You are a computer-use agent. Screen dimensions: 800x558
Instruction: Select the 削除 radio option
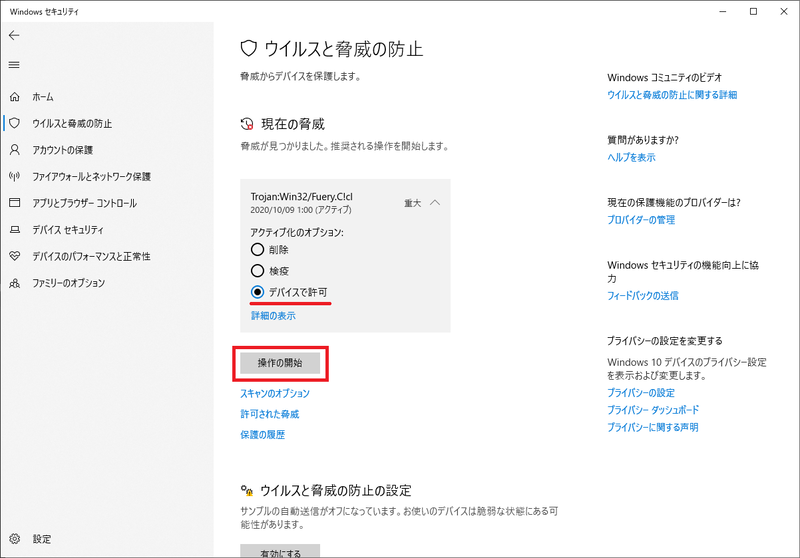coord(257,249)
